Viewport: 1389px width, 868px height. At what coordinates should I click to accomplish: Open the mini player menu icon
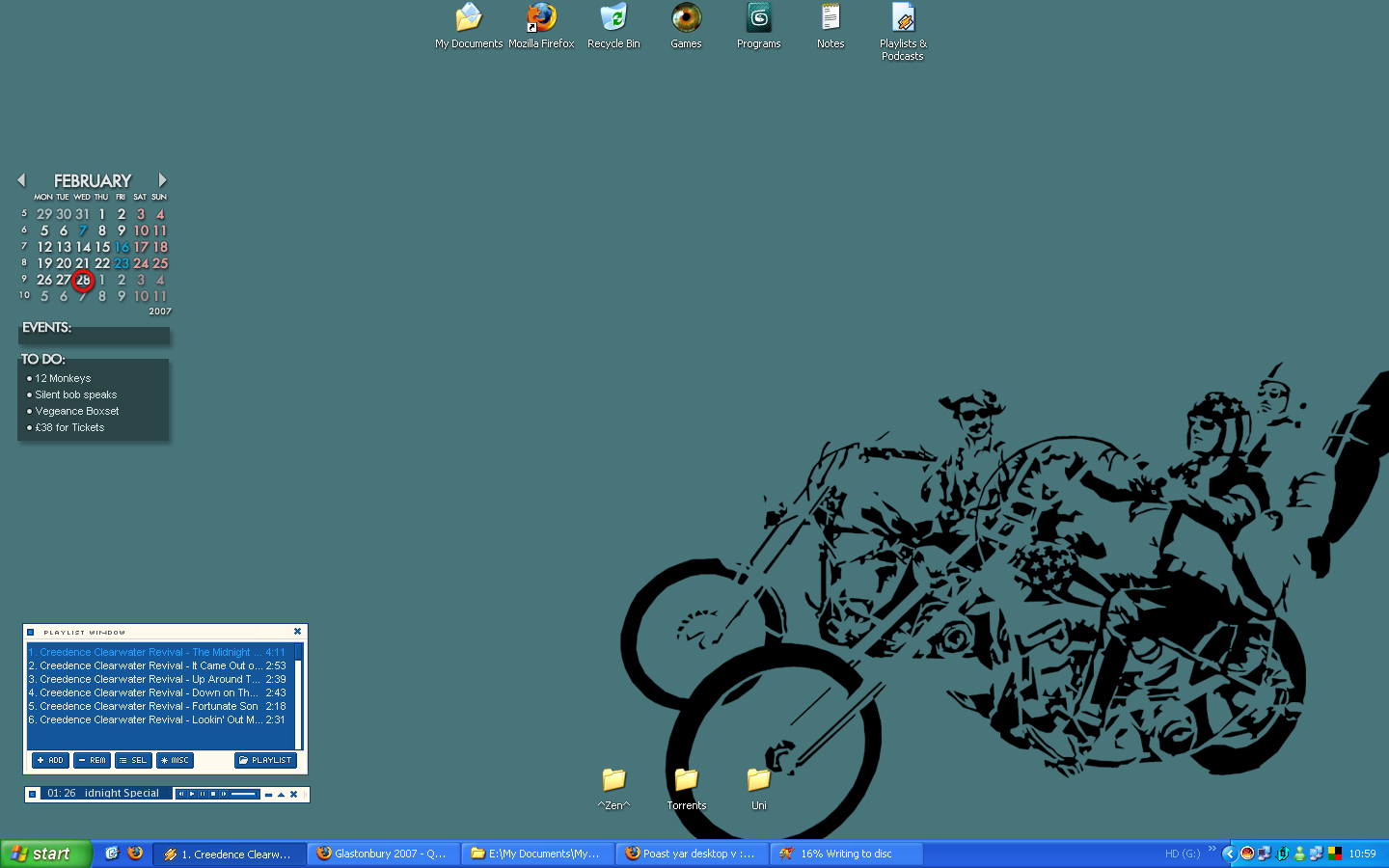32,795
